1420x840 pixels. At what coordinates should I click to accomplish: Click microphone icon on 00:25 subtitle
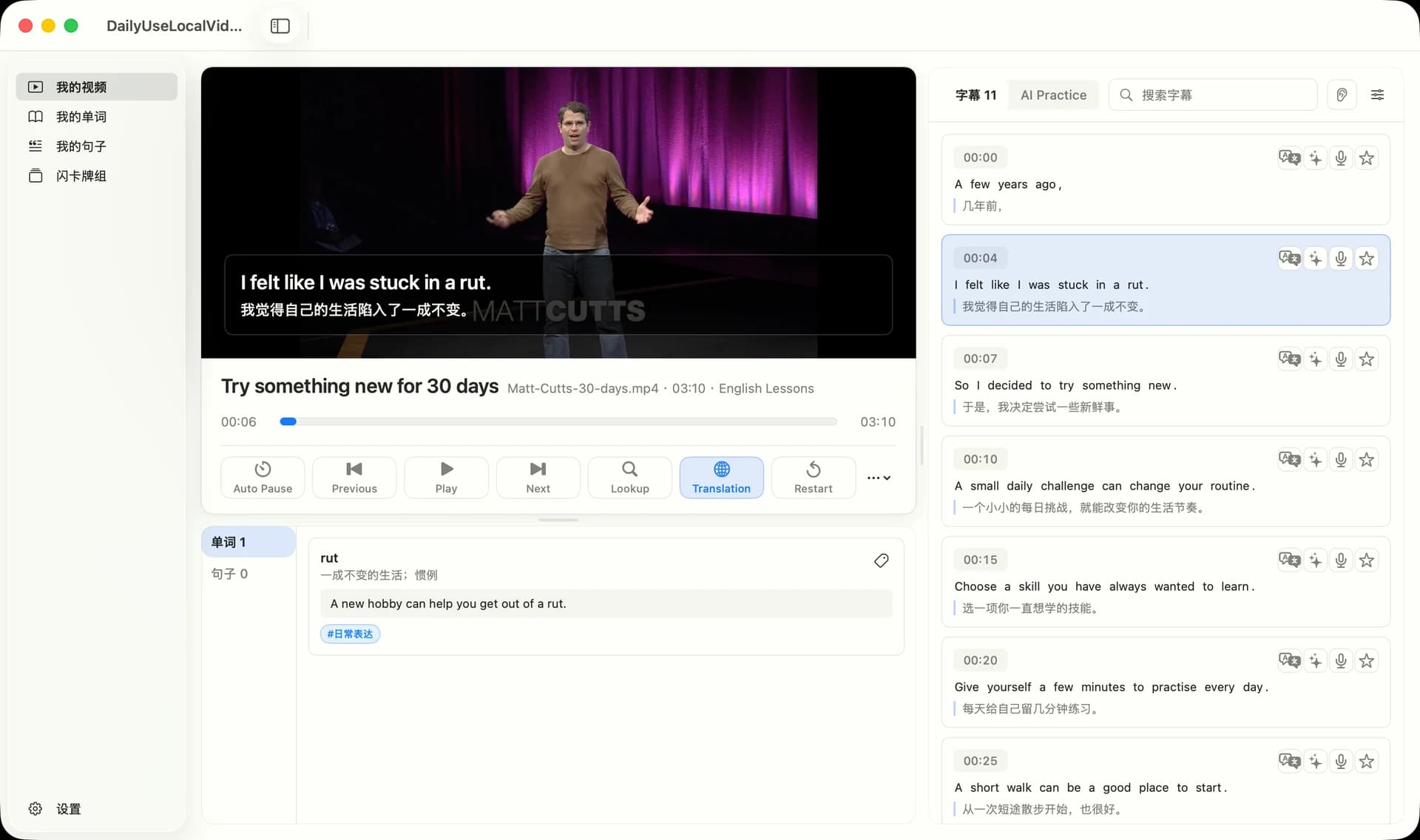coord(1341,761)
